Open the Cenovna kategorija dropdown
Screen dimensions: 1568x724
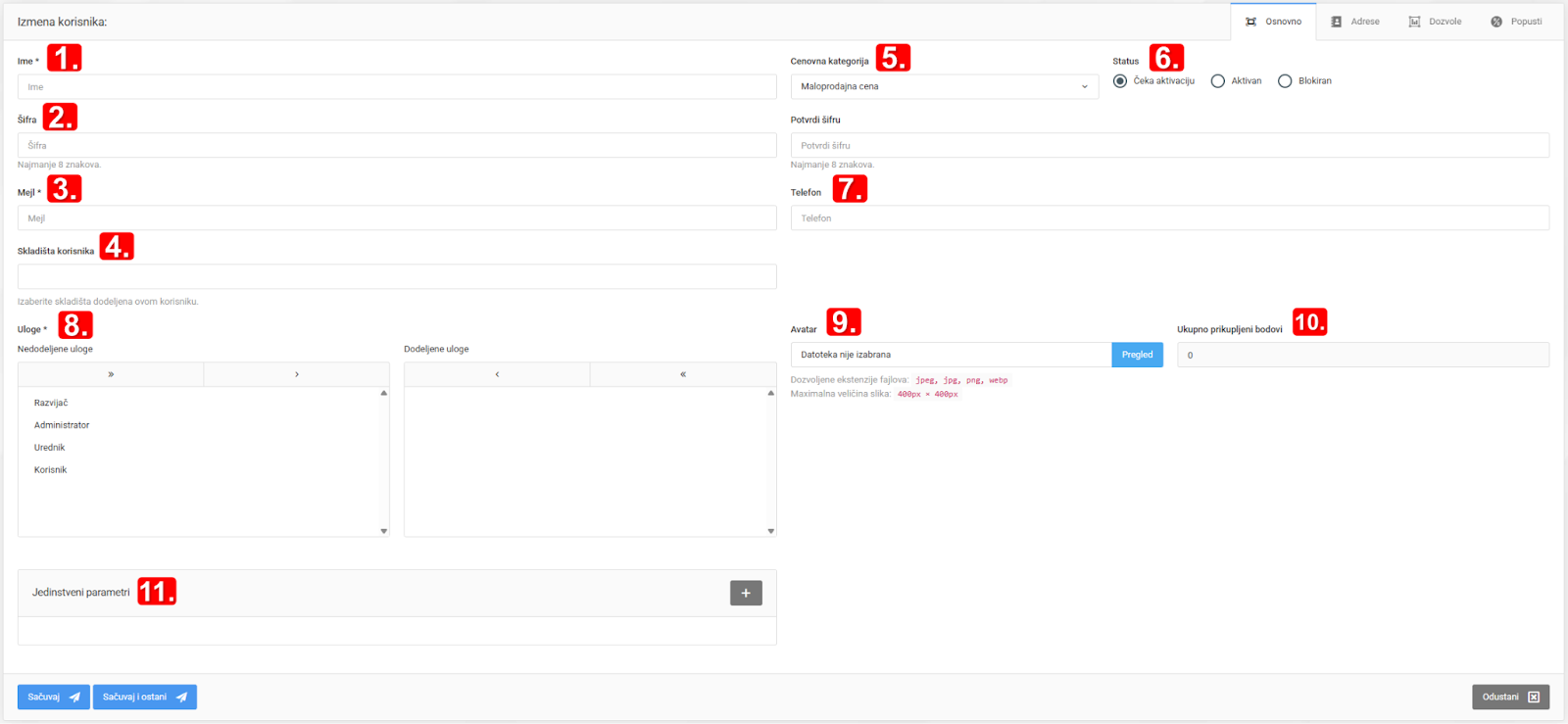tap(944, 86)
